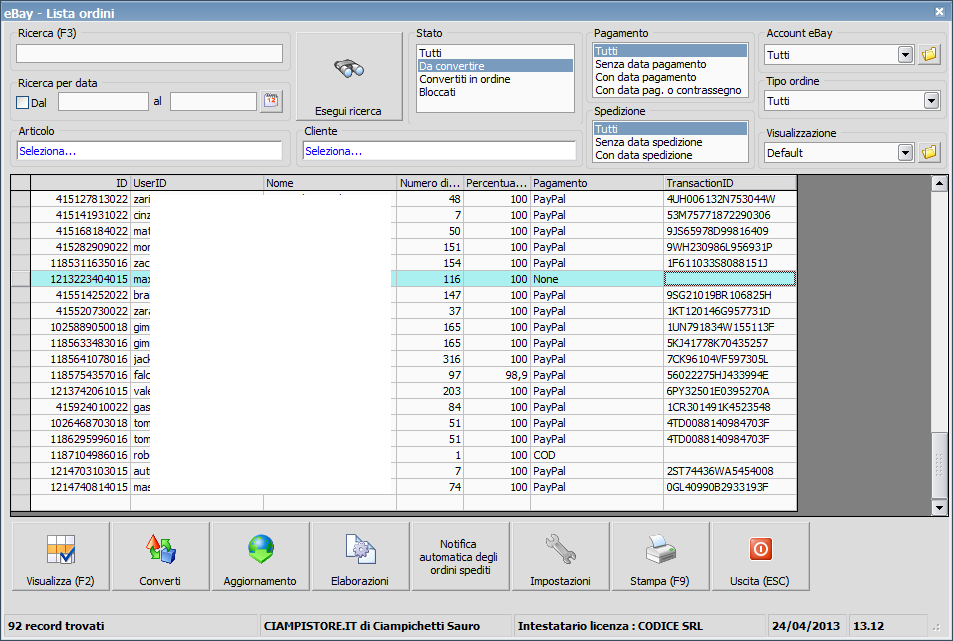Click the 13.12 time in status bar

[869, 626]
